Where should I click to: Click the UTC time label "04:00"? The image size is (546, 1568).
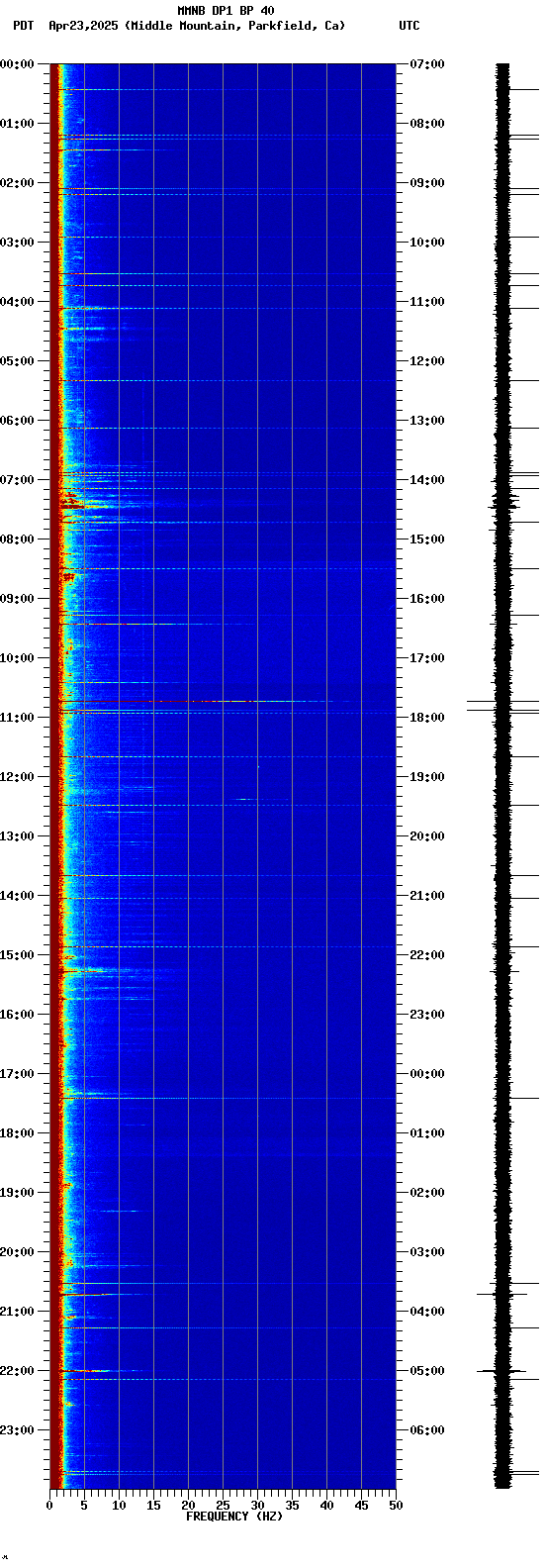click(427, 1312)
